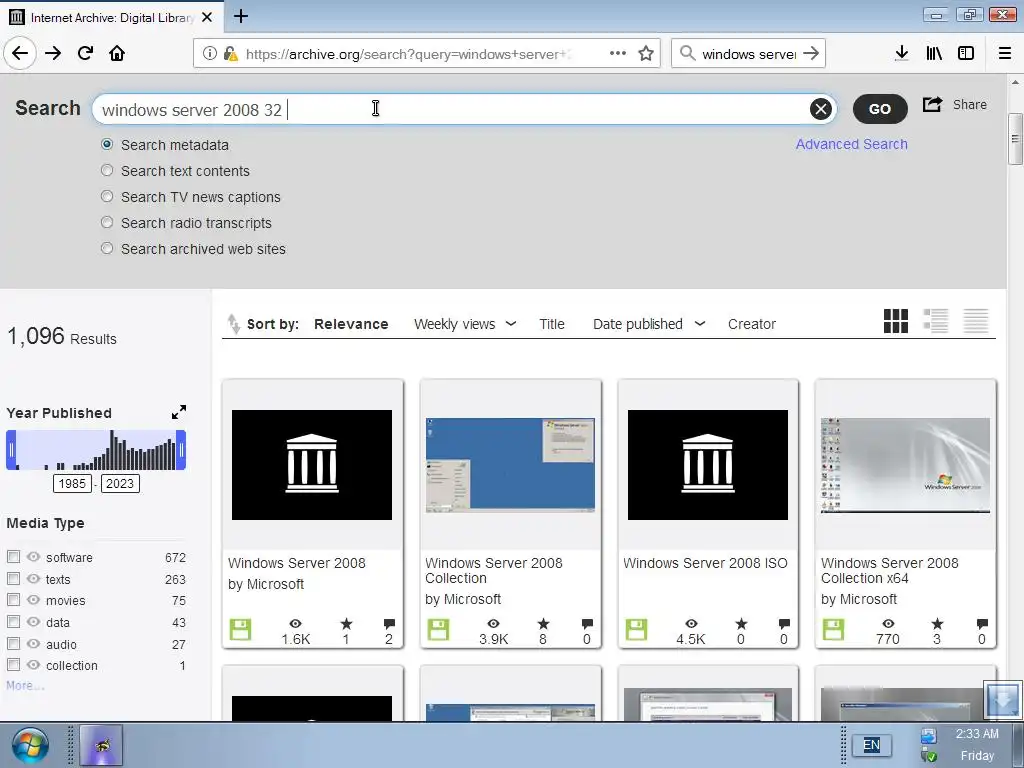This screenshot has height=768, width=1024.
Task: Check the audio media type filter
Action: click(13, 644)
